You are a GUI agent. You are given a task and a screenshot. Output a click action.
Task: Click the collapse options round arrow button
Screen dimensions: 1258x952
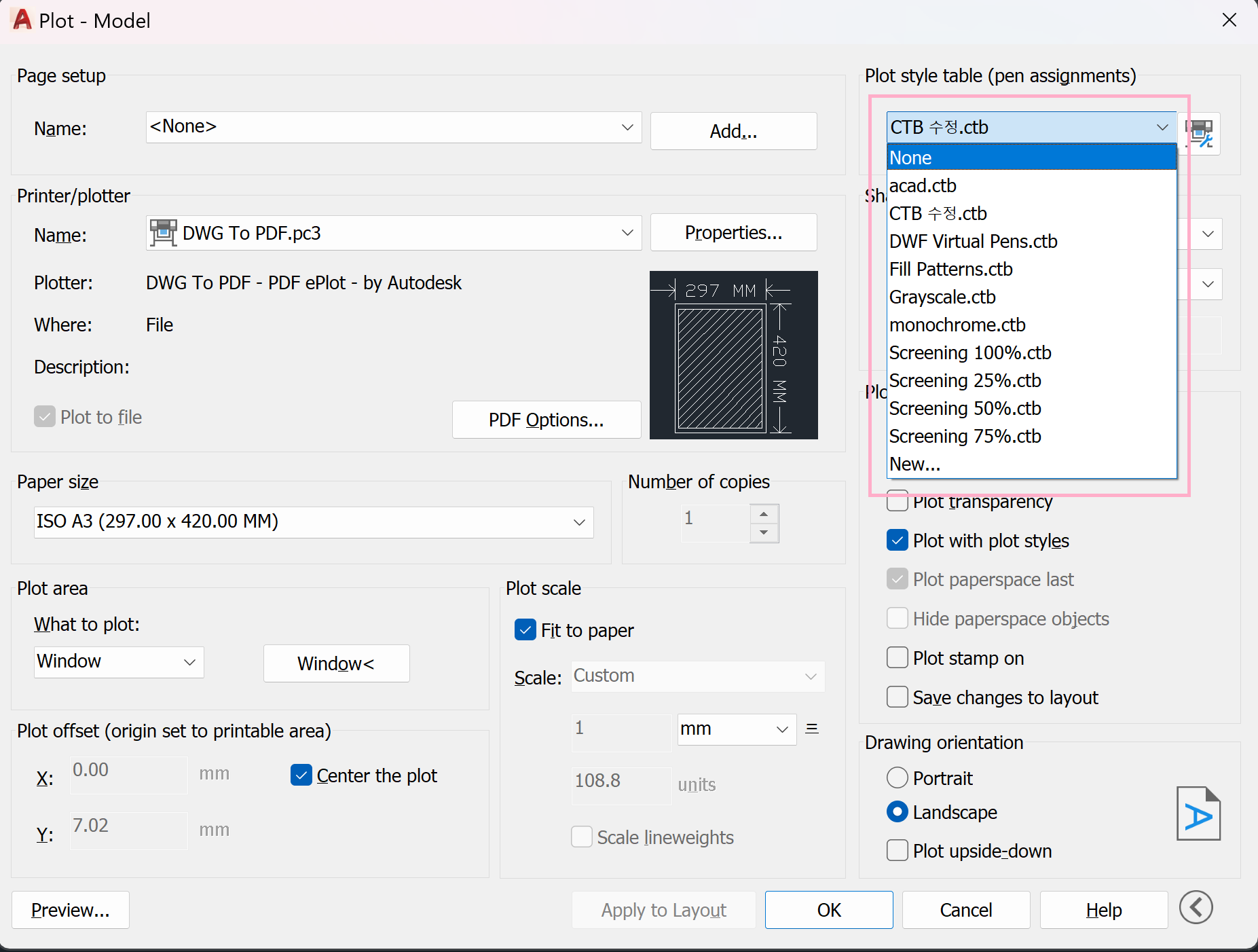1196,908
